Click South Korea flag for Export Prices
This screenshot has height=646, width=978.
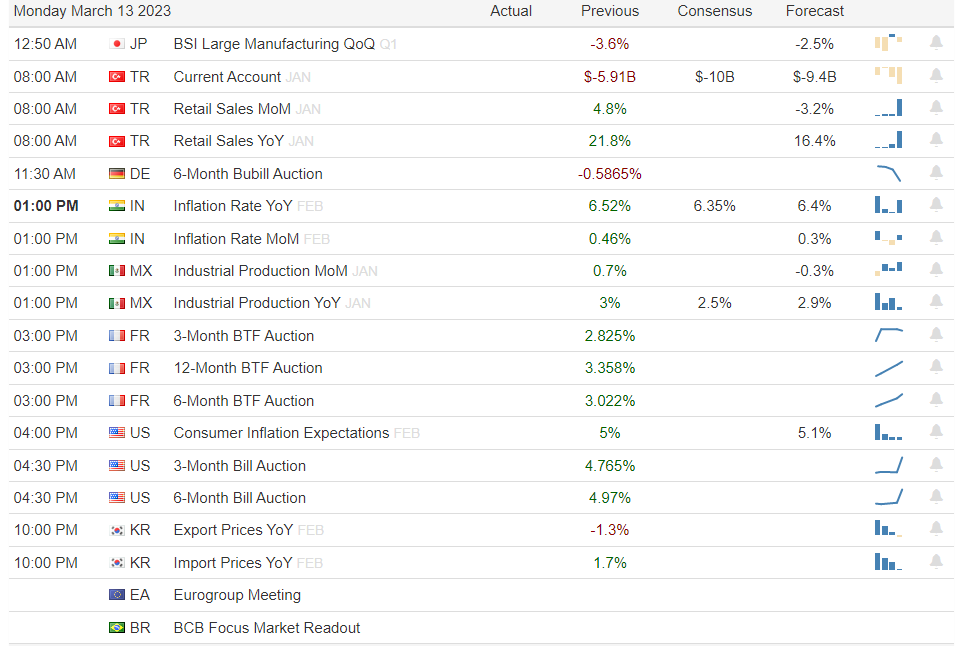click(x=117, y=530)
